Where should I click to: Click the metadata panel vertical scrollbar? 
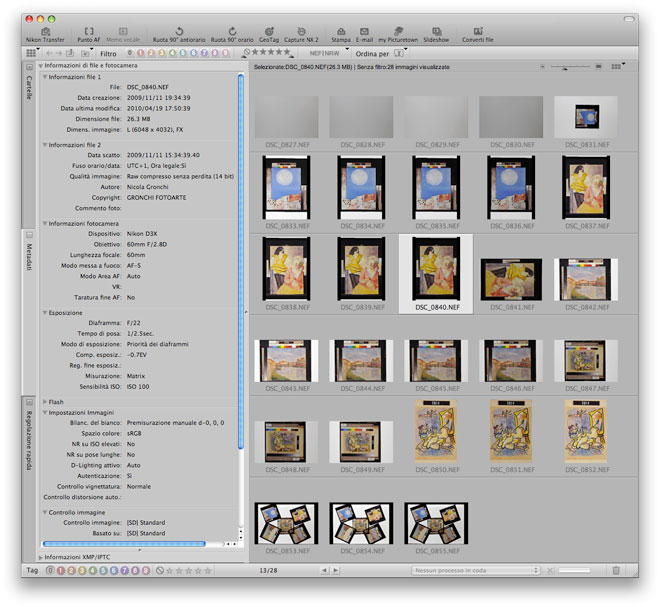coord(241,261)
